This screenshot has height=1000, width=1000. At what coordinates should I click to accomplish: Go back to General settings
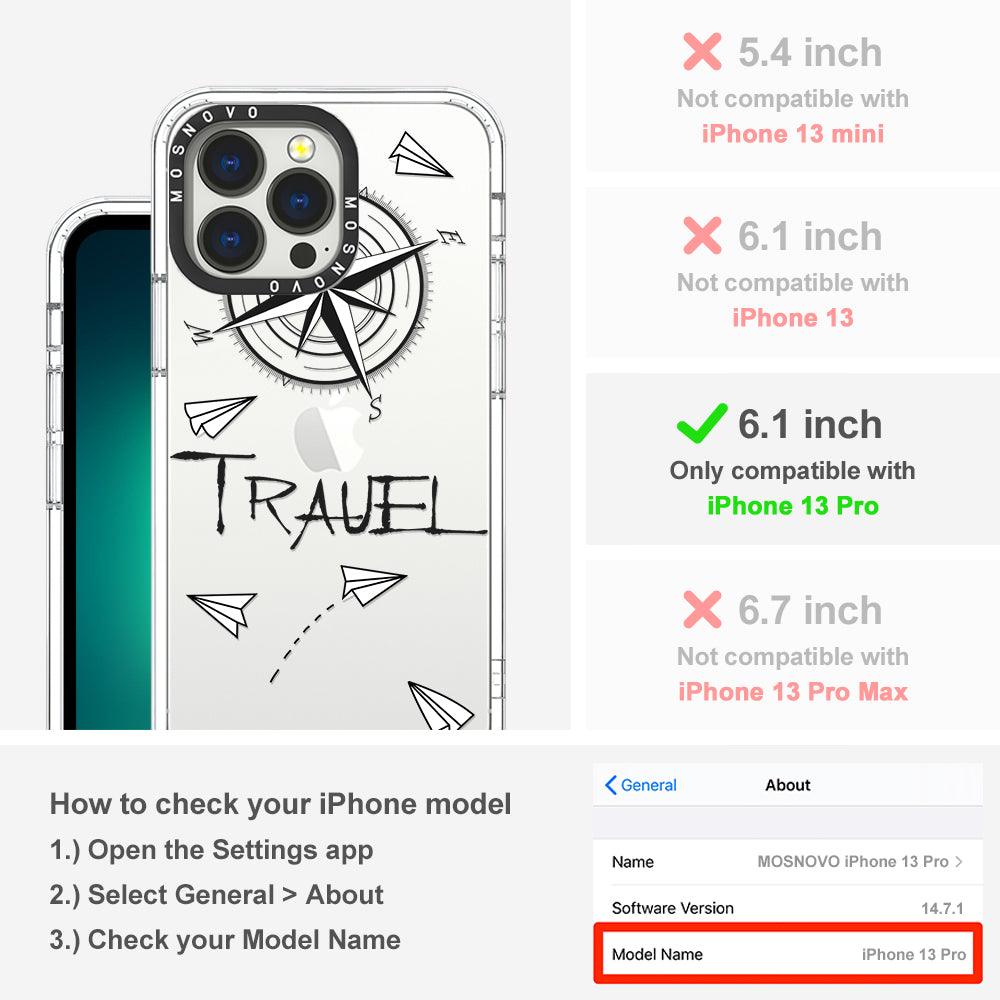(641, 785)
